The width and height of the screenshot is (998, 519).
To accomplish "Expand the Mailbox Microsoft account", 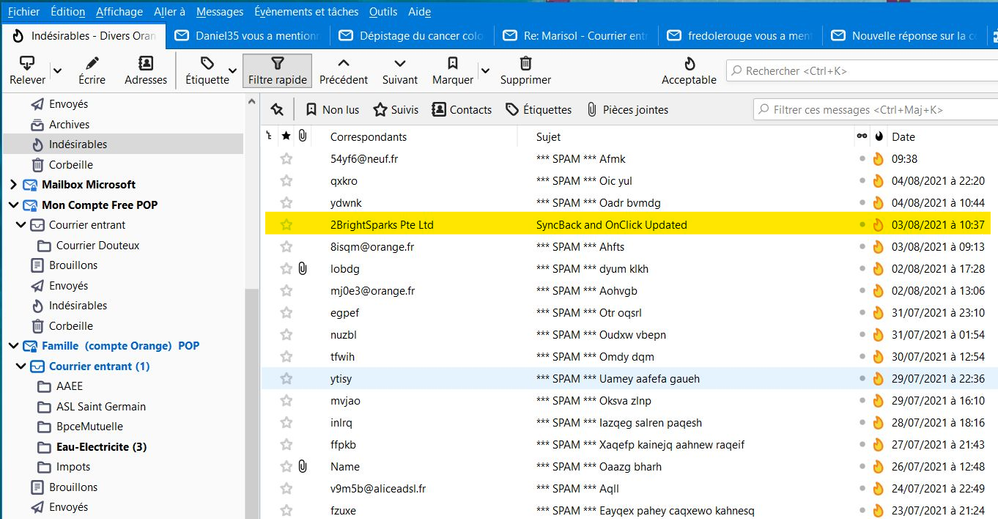I will pos(13,185).
